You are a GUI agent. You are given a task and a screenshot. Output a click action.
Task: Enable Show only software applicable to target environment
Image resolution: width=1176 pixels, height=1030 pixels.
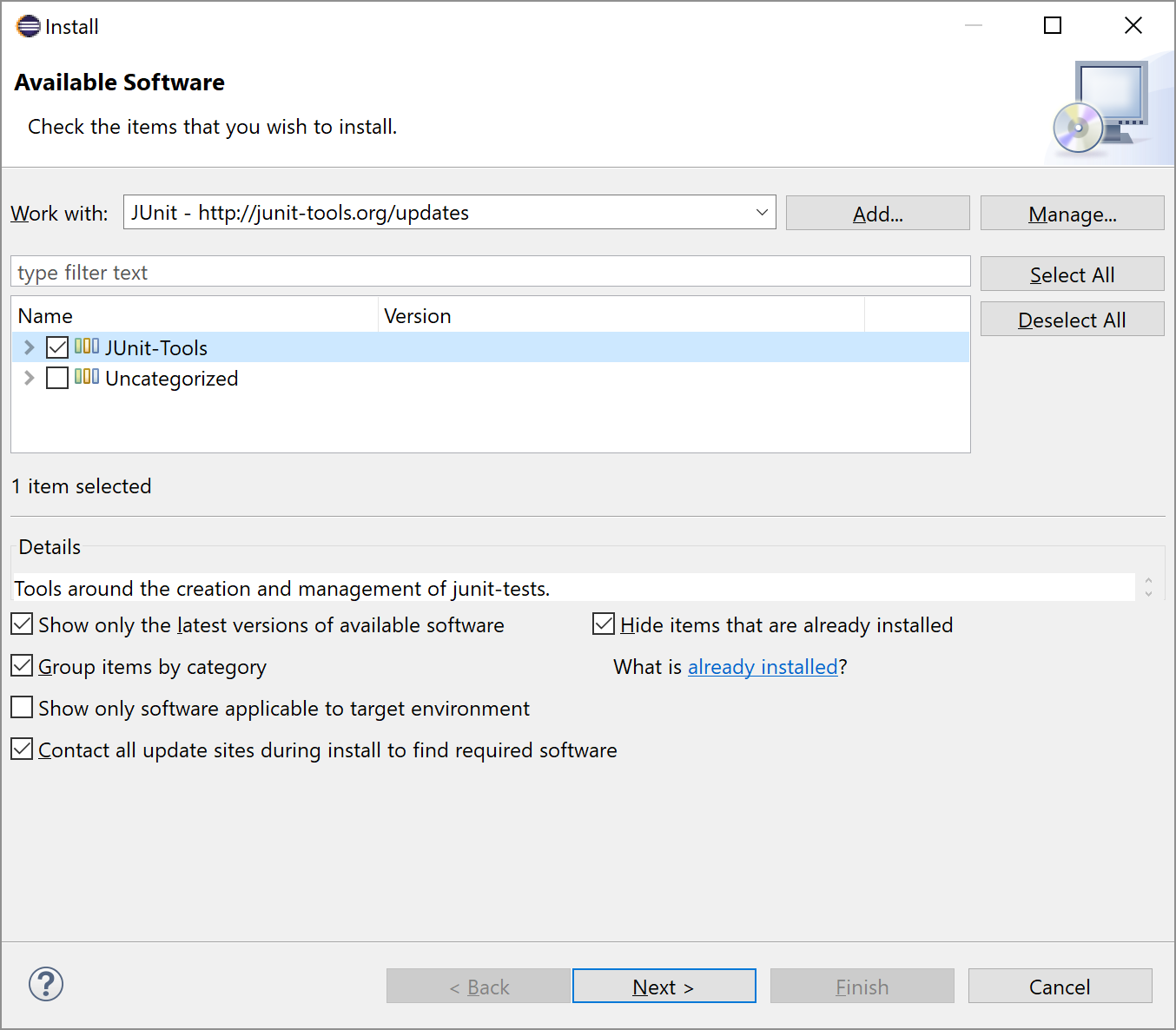click(23, 708)
